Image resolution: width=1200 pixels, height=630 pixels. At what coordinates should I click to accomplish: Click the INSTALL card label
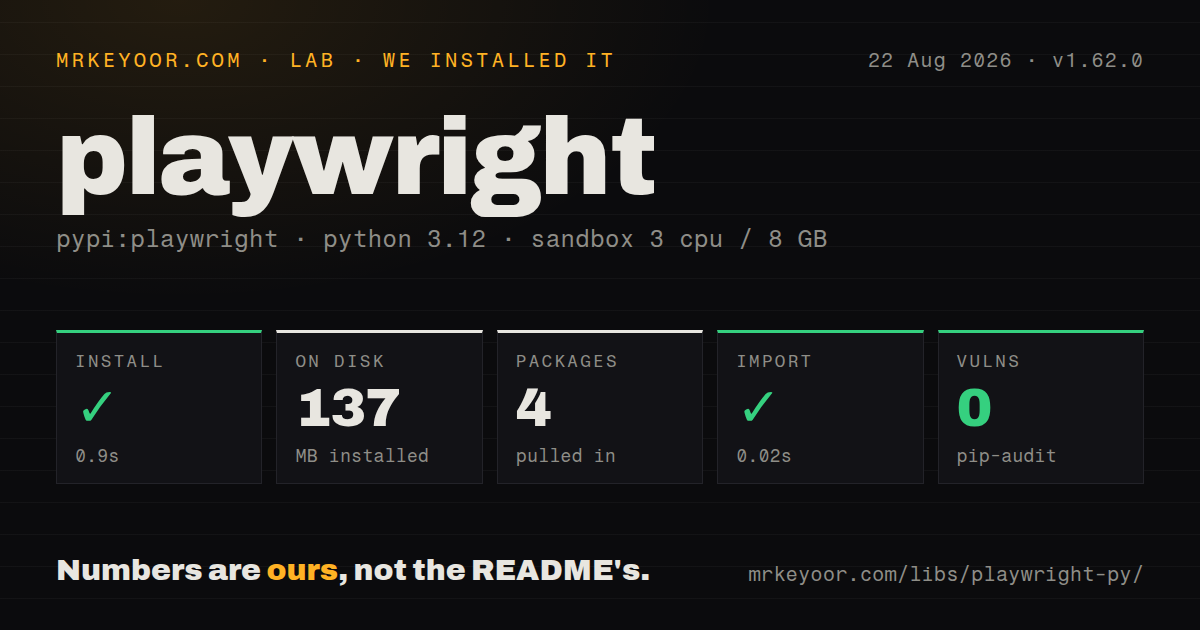119,362
